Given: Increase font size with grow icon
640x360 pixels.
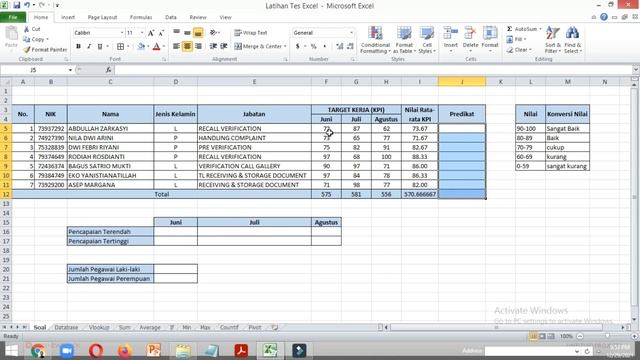Looking at the screenshot, I should click(x=151, y=33).
